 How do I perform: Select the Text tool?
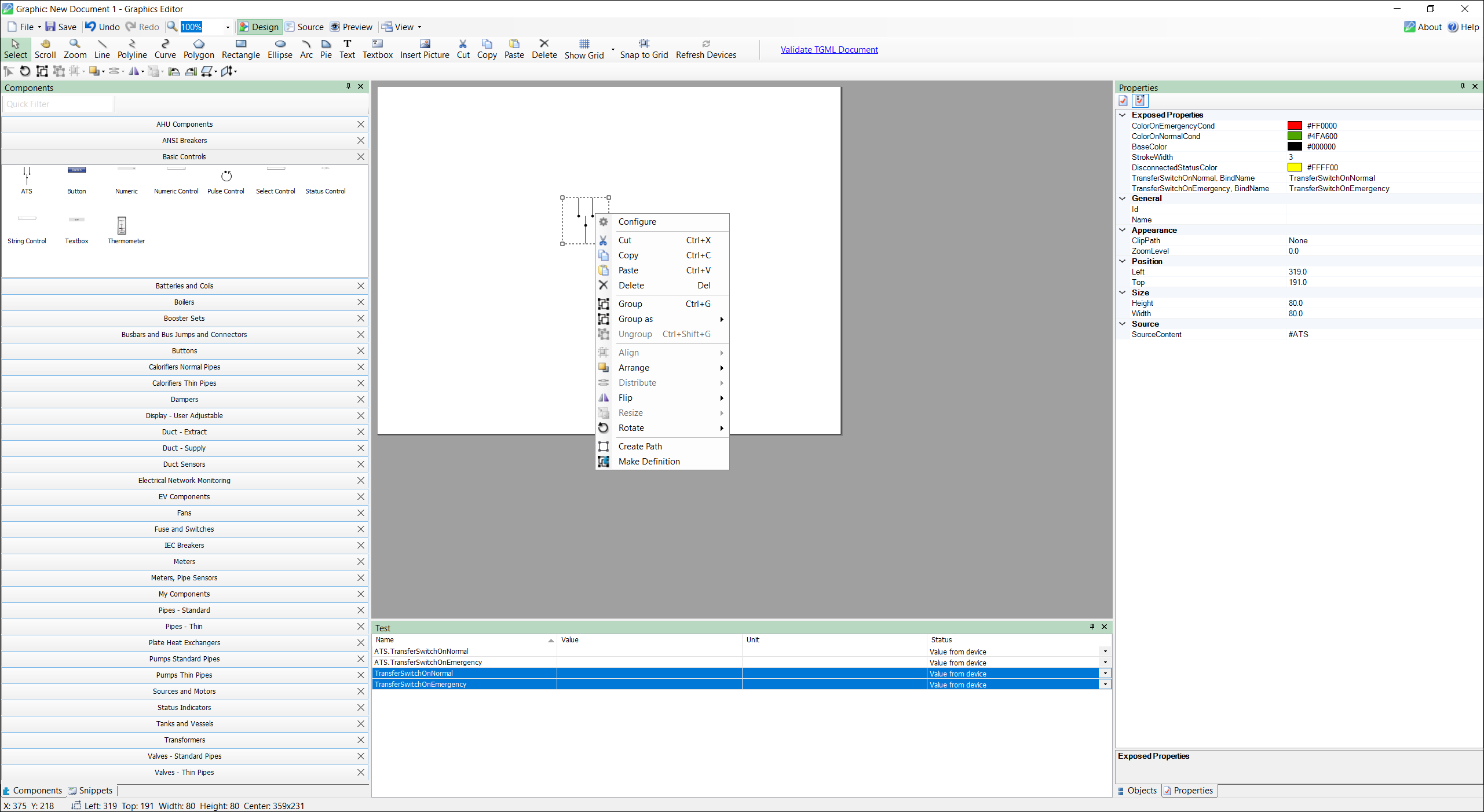tap(346, 49)
